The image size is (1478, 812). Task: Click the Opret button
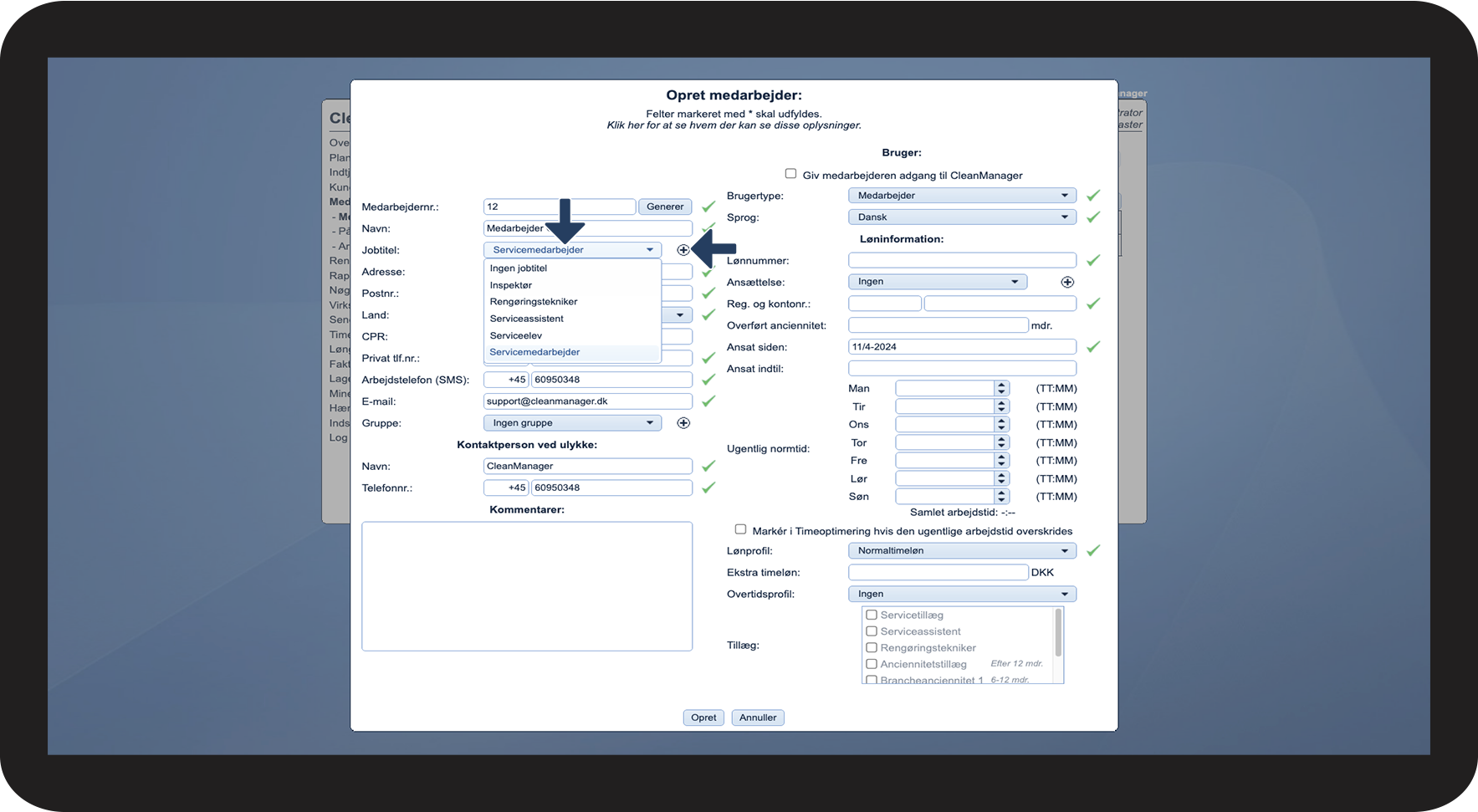click(x=703, y=718)
